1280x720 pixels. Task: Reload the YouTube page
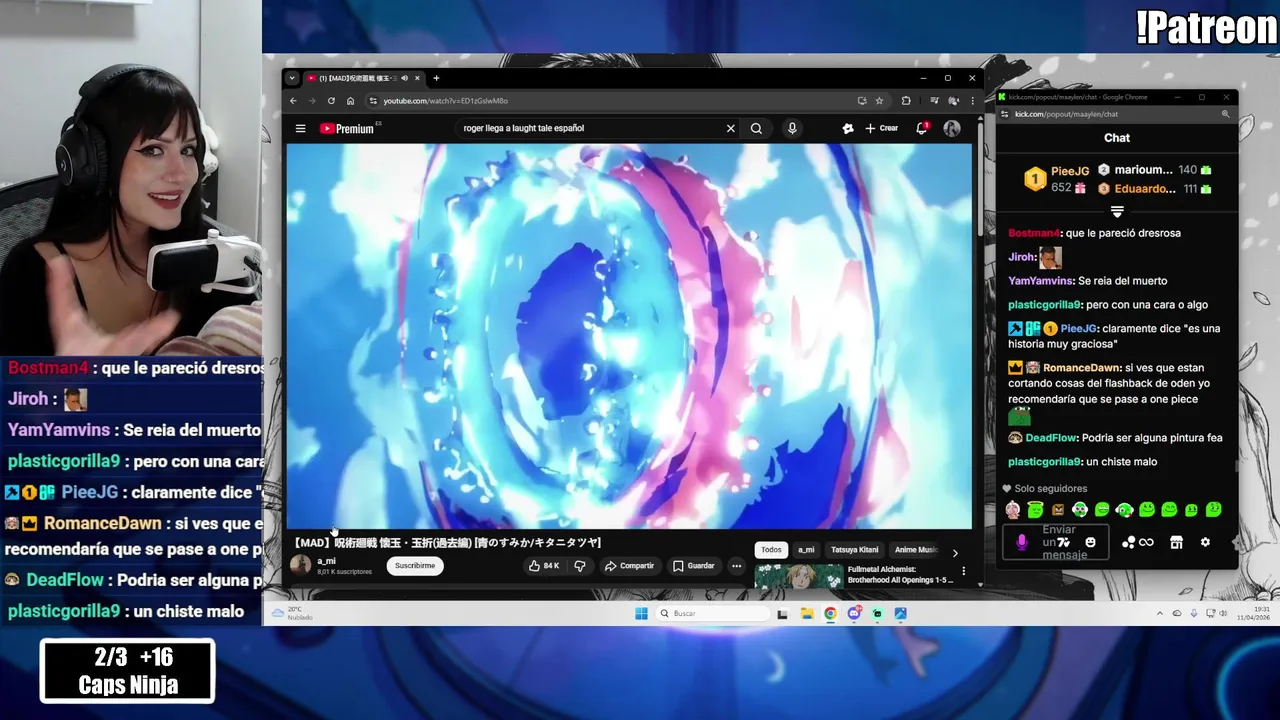point(331,101)
